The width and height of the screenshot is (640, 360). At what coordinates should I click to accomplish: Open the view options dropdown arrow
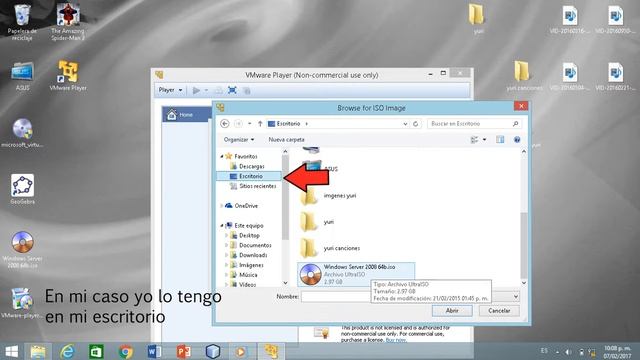(484, 140)
